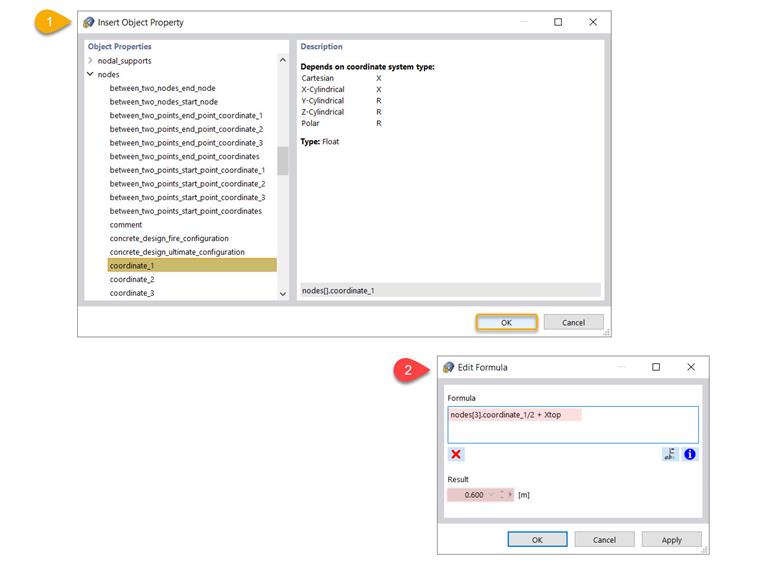Open the Result value dropdown arrow

[492, 494]
